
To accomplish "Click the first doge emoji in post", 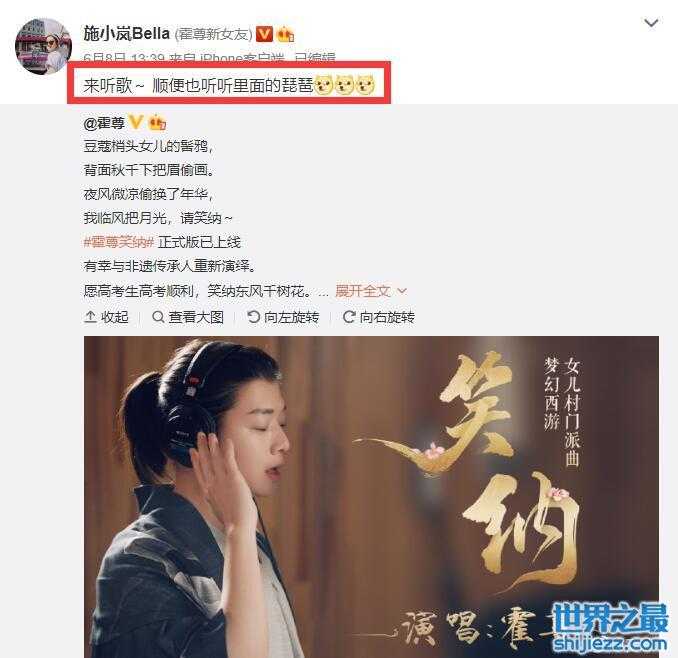I will (x=323, y=85).
